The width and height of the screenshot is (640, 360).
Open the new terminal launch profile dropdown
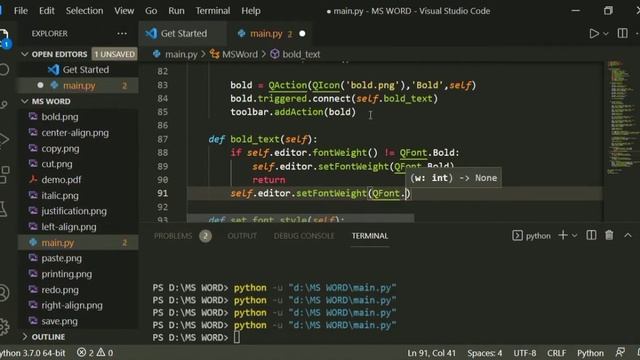point(574,236)
